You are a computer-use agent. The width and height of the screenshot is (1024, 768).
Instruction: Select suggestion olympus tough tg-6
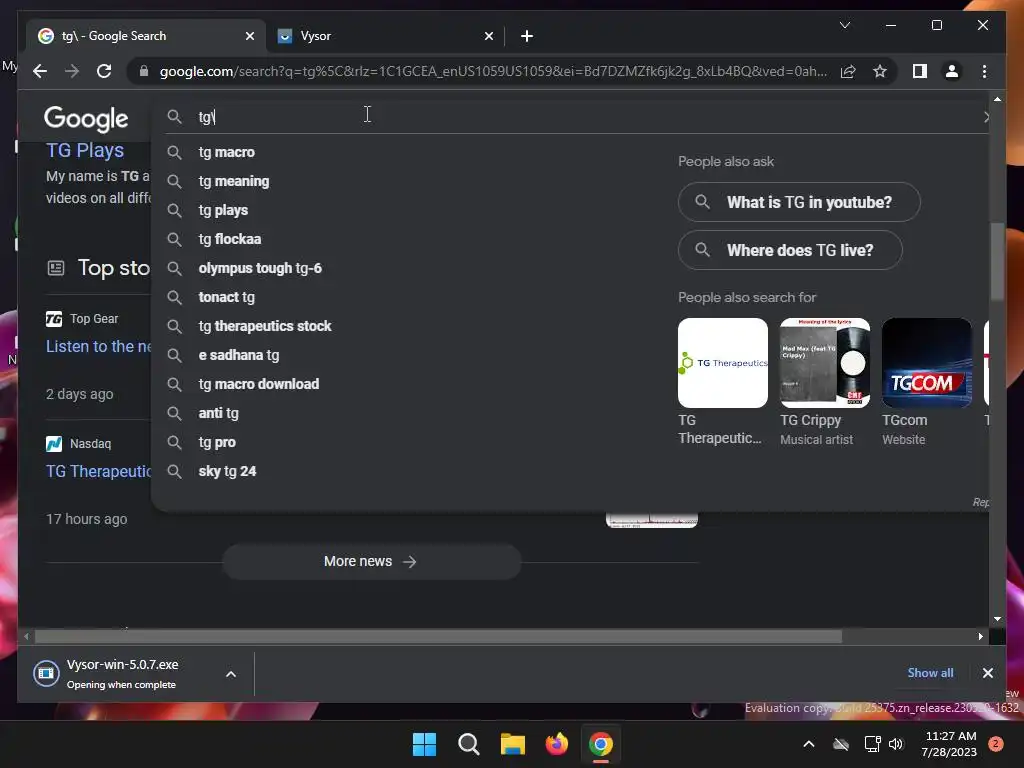(x=260, y=268)
